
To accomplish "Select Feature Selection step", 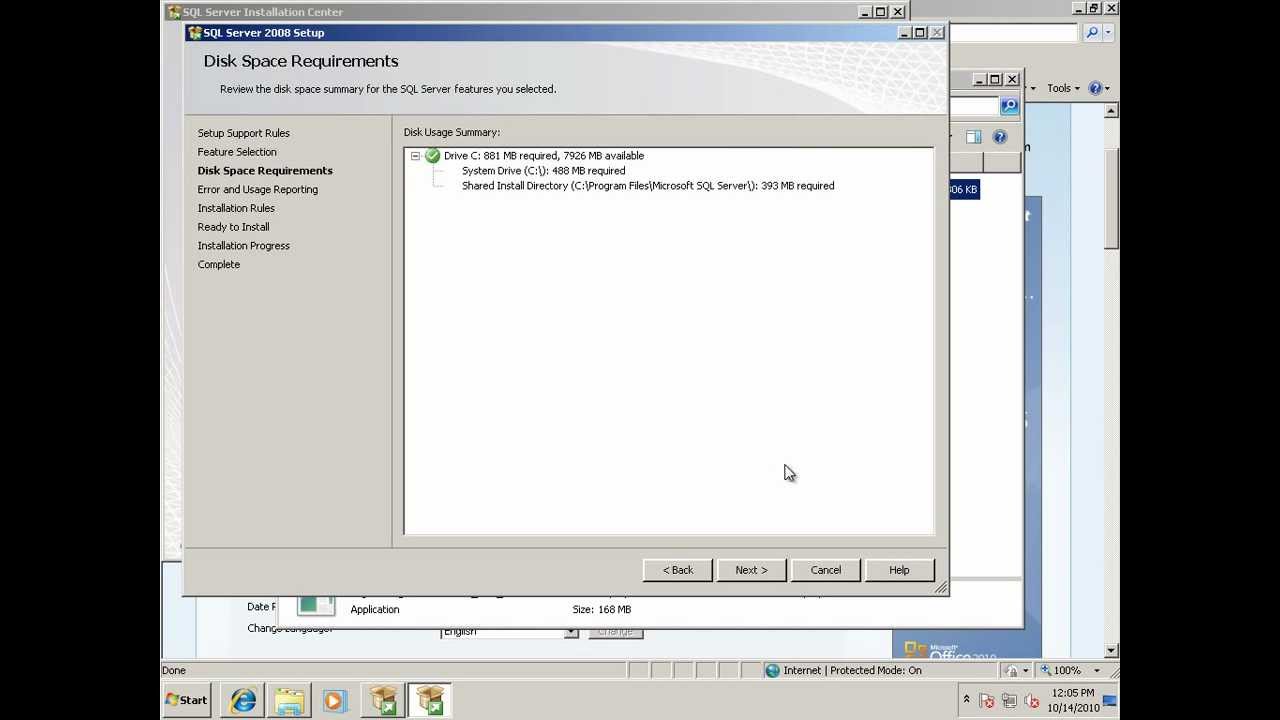I will (x=237, y=152).
